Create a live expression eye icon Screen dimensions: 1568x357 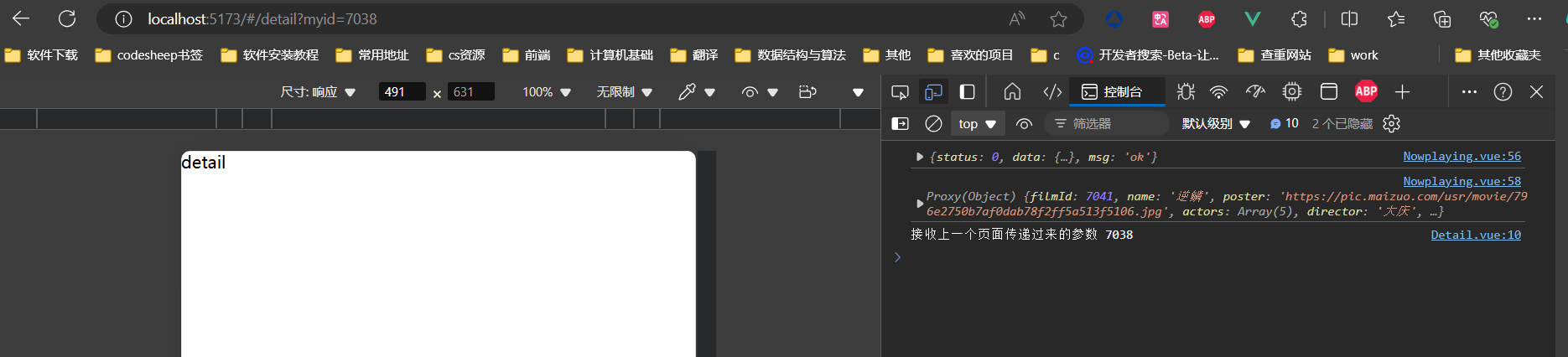[1024, 123]
